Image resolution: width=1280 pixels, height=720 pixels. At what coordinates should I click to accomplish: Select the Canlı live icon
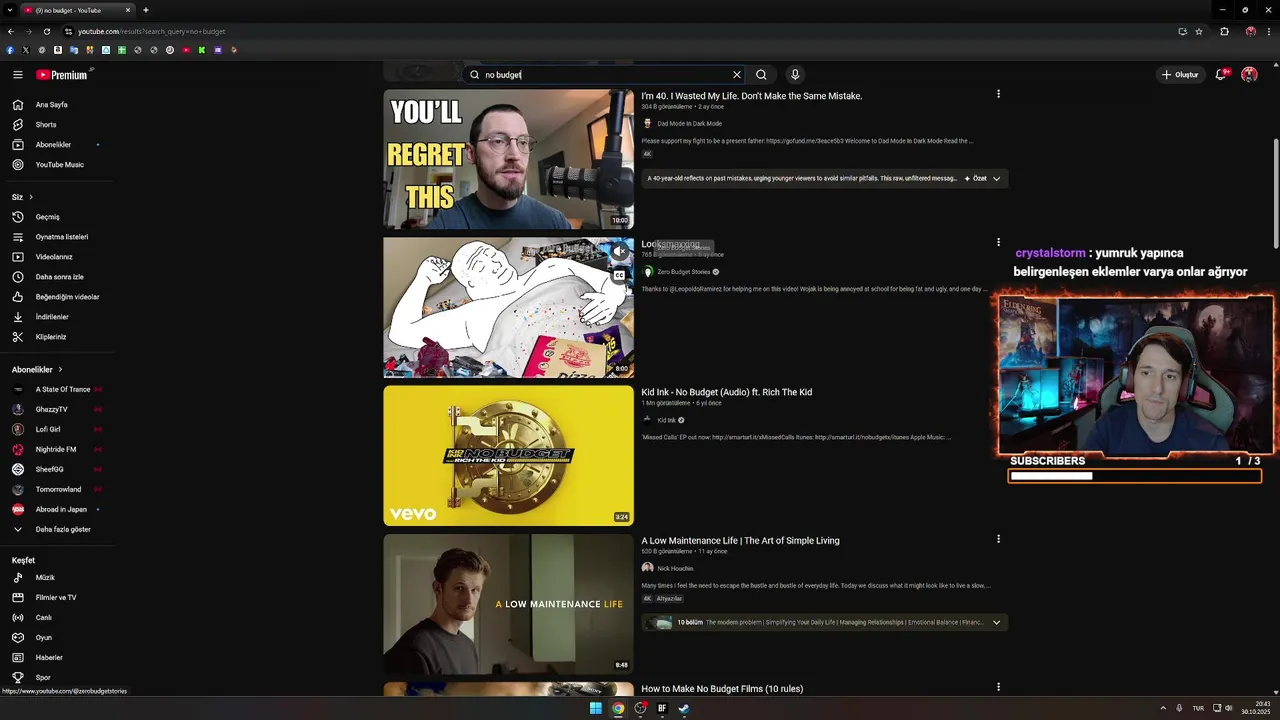(18, 618)
